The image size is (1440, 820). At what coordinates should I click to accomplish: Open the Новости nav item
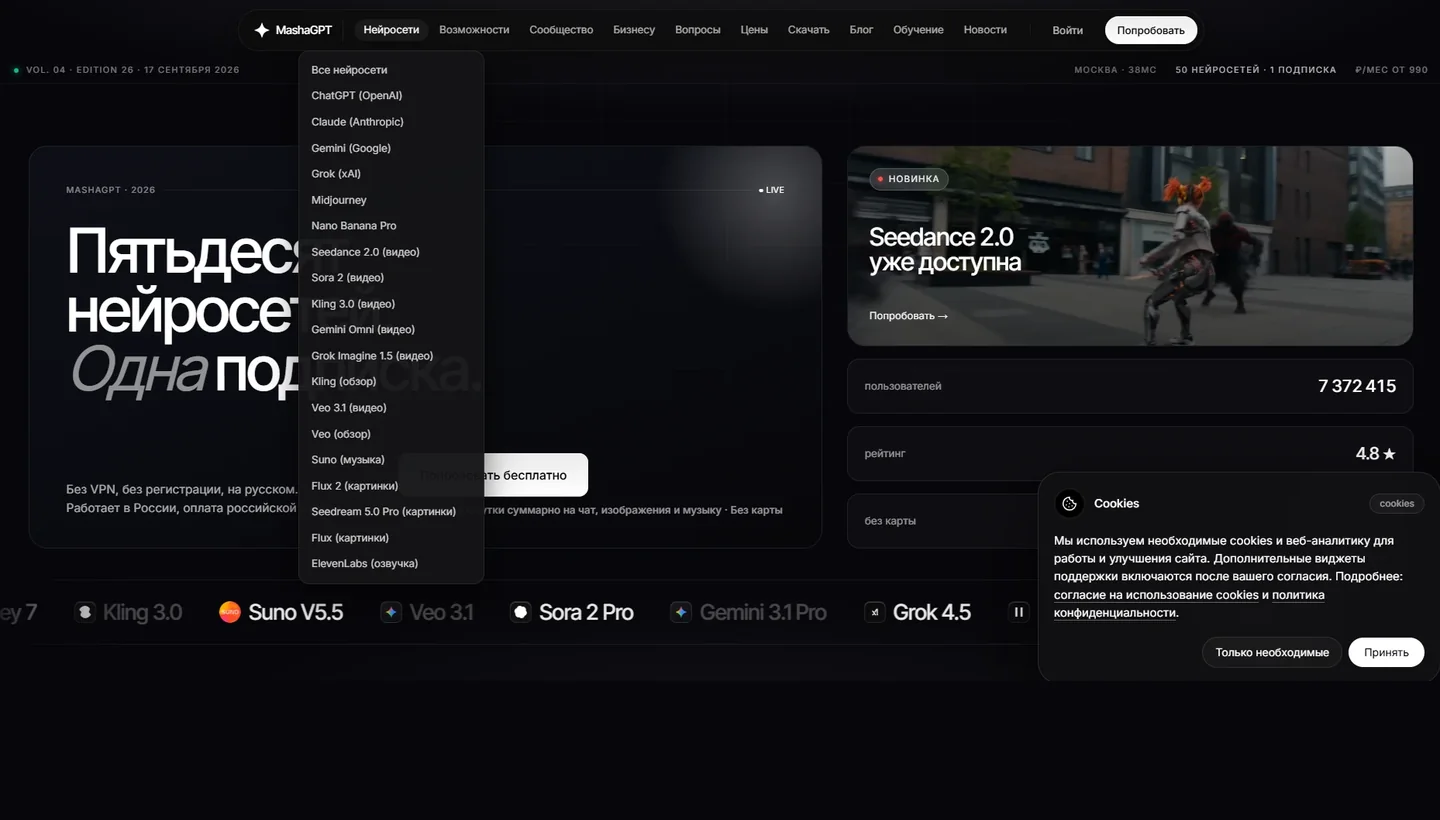[x=985, y=30]
